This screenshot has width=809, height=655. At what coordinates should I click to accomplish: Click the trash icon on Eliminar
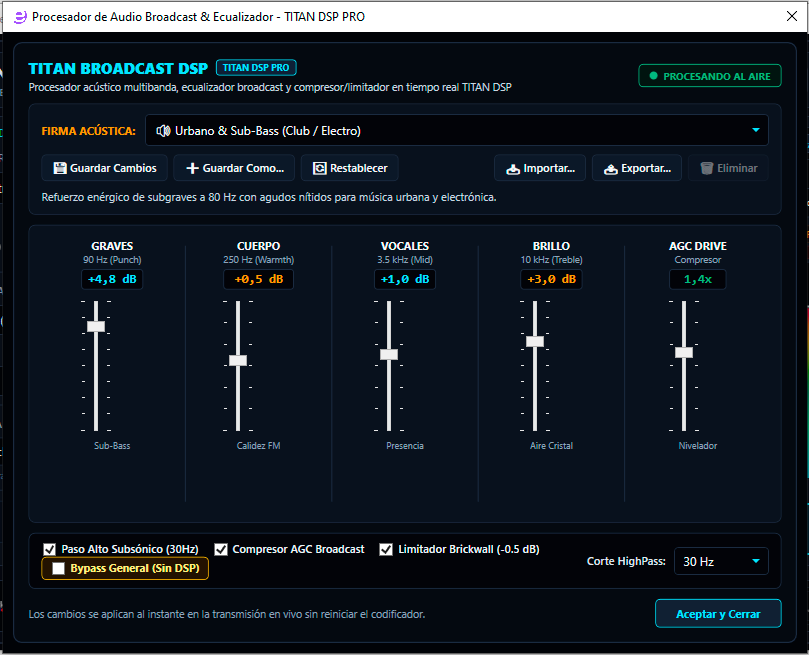707,168
